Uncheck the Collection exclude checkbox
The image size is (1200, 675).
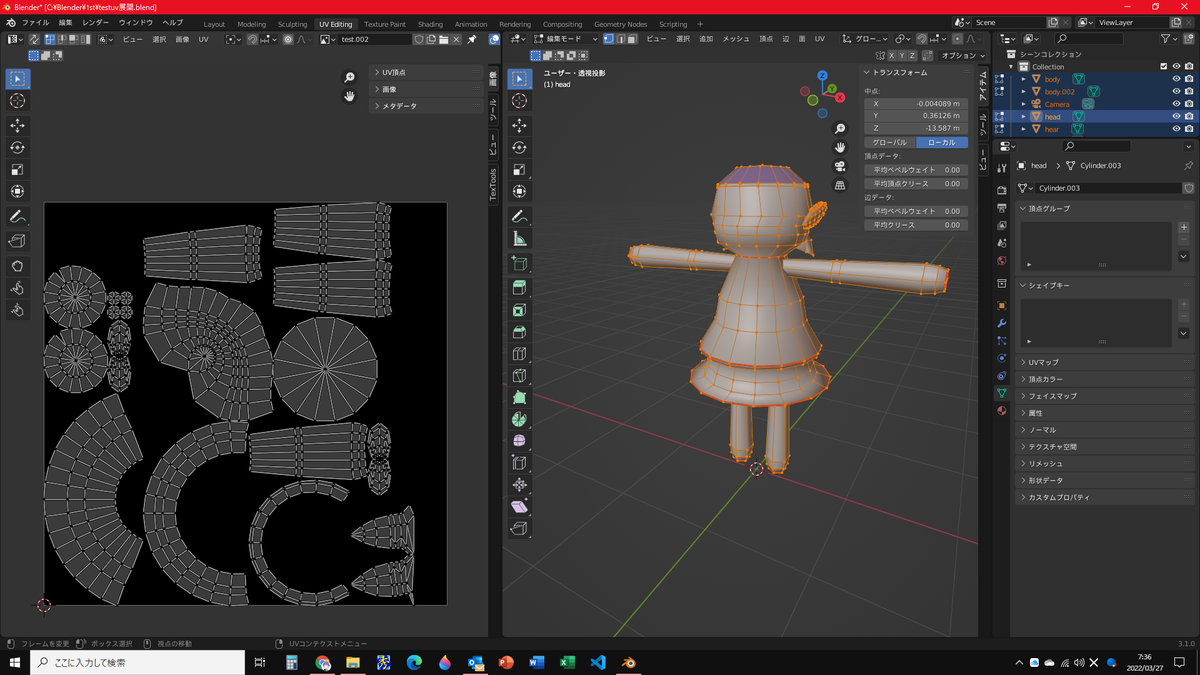[1163, 66]
